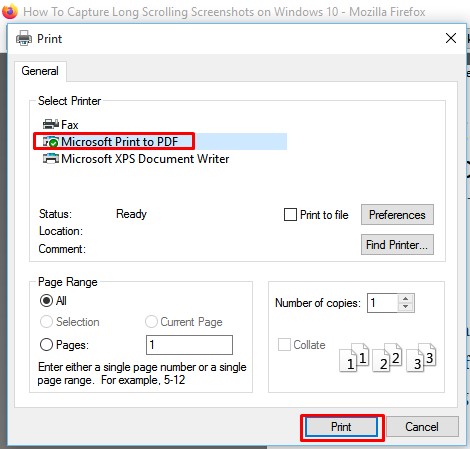Increase number of copies with up arrow
The image size is (470, 449).
[405, 299]
